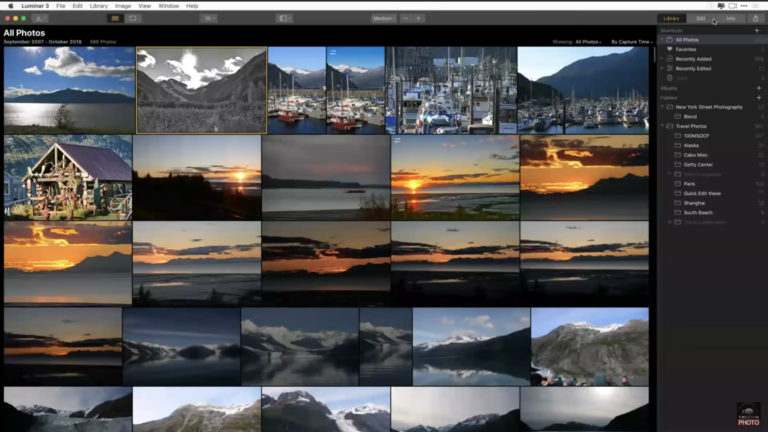Open the Shanghai folder
Viewport: 768px width, 432px height.
point(712,203)
